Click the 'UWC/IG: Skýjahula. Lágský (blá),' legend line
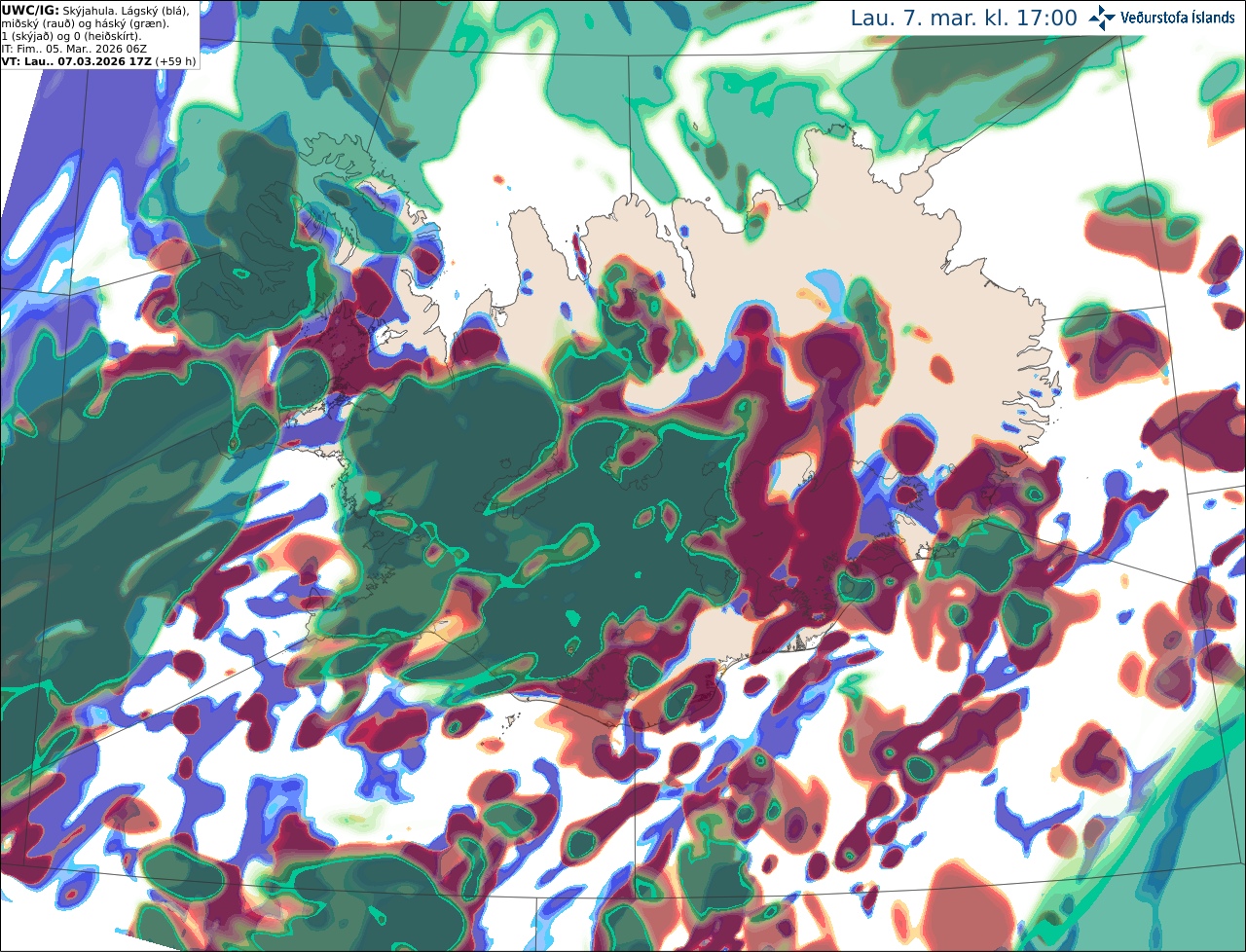The width and height of the screenshot is (1246, 952). (95, 11)
